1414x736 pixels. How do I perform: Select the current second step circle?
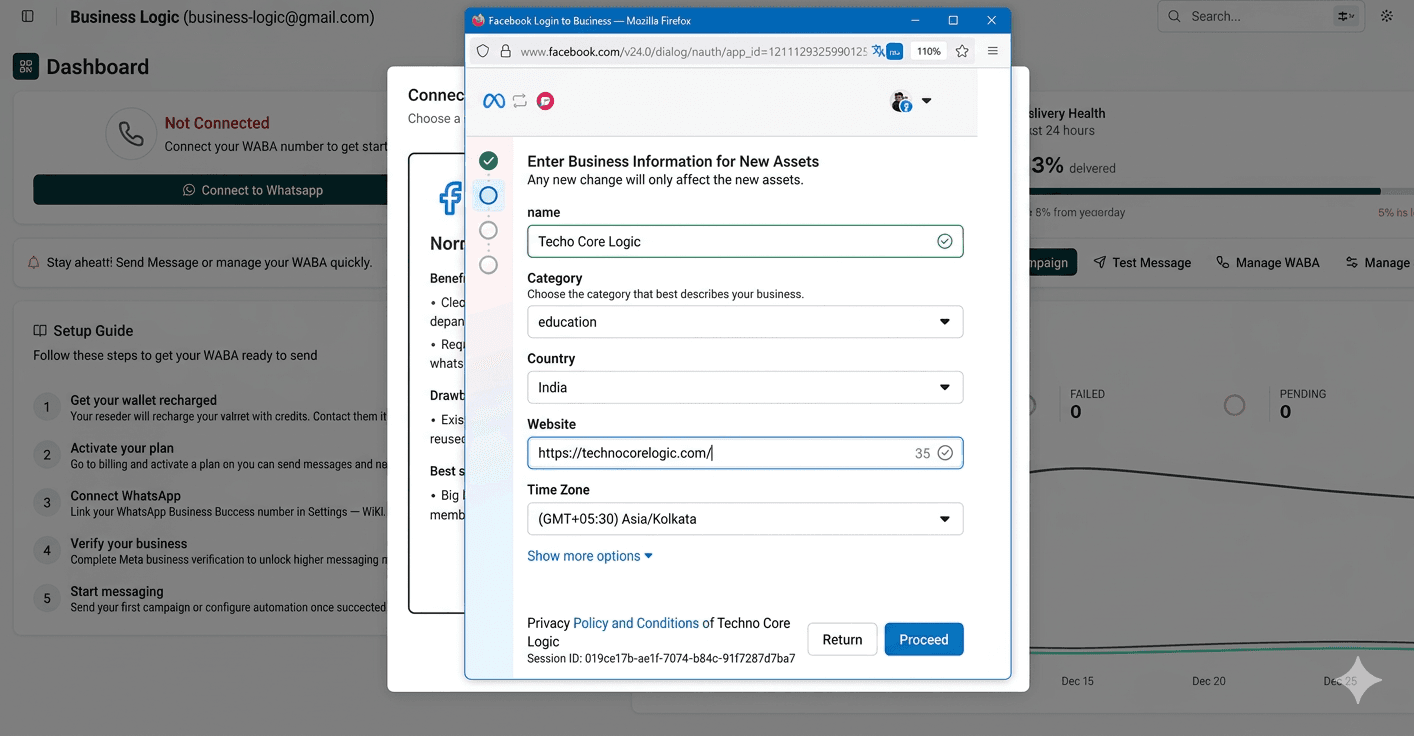click(x=488, y=195)
